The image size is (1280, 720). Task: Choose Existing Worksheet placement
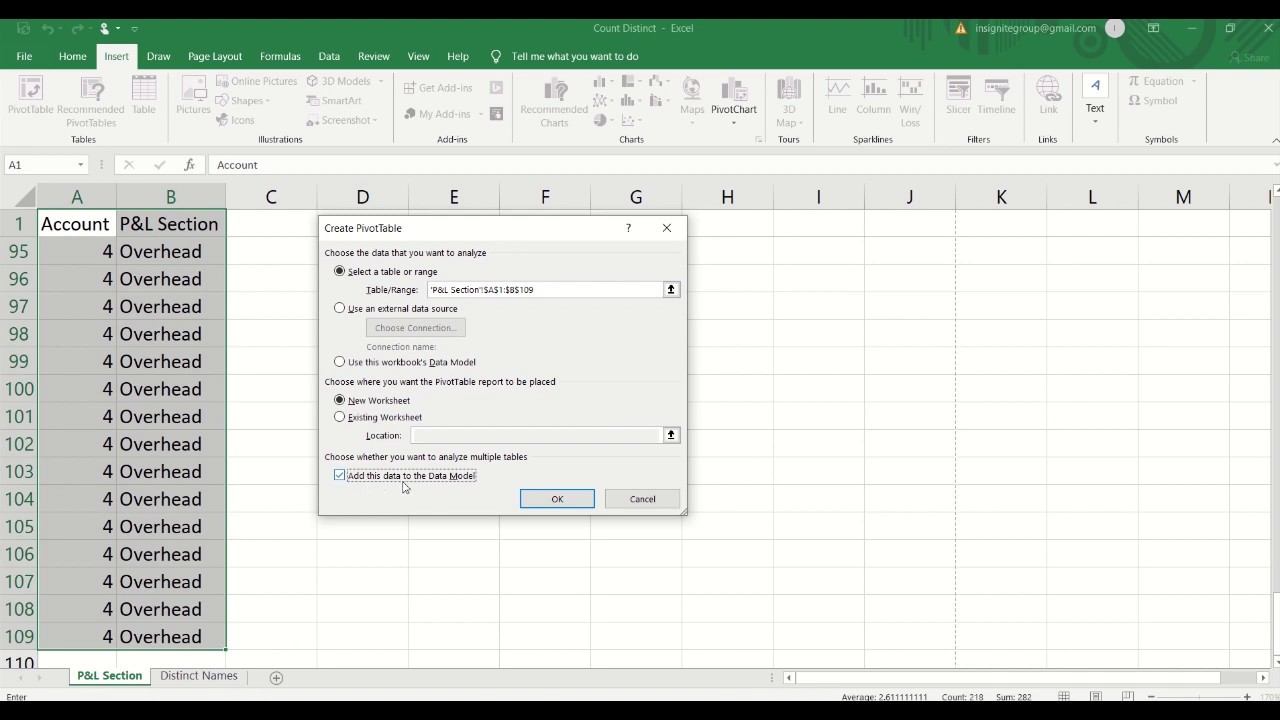pos(340,417)
